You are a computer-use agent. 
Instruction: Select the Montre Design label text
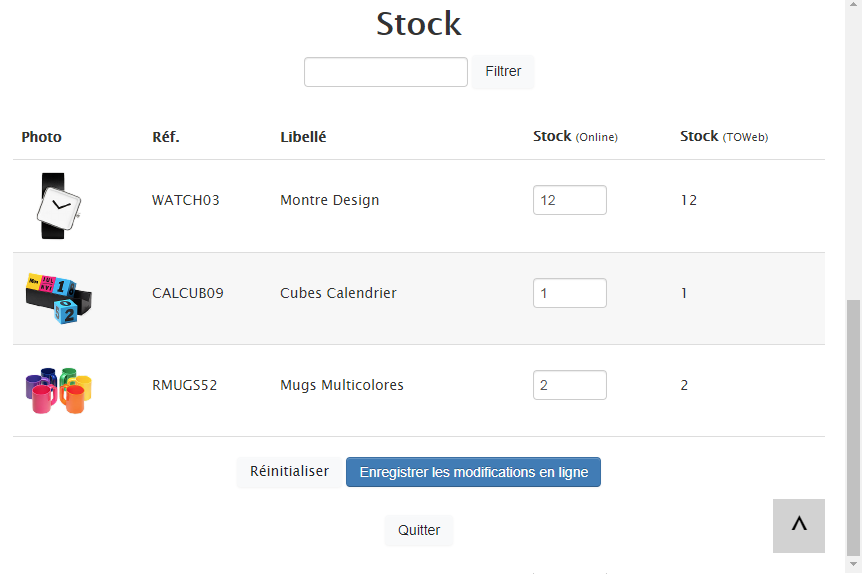tap(330, 200)
